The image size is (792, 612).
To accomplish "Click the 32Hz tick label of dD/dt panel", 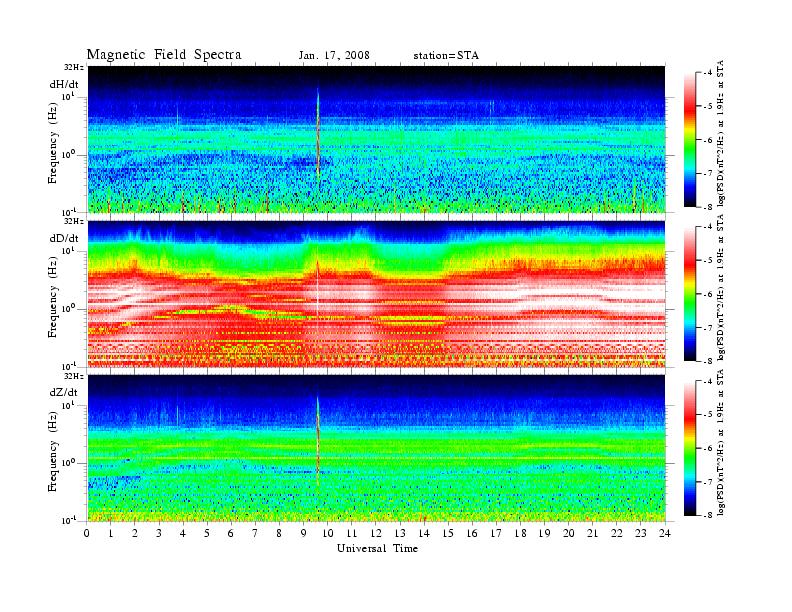I will pos(73,221).
